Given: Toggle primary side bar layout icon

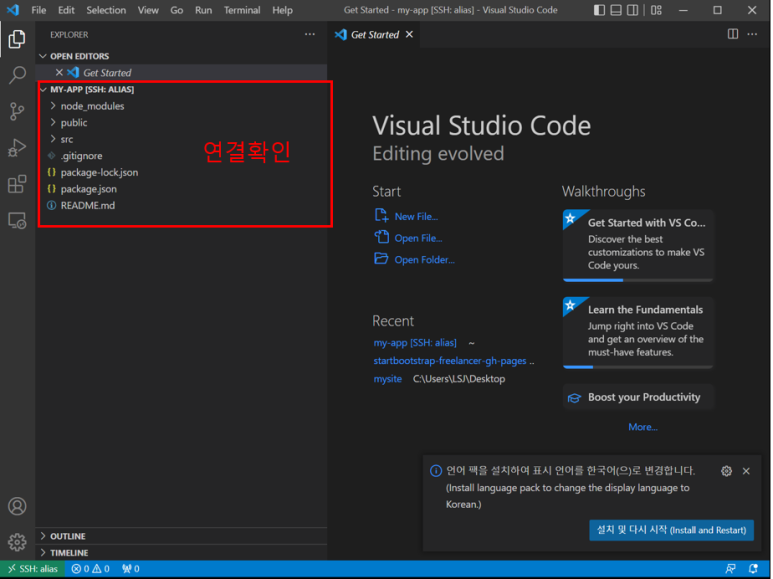Looking at the screenshot, I should click(599, 10).
